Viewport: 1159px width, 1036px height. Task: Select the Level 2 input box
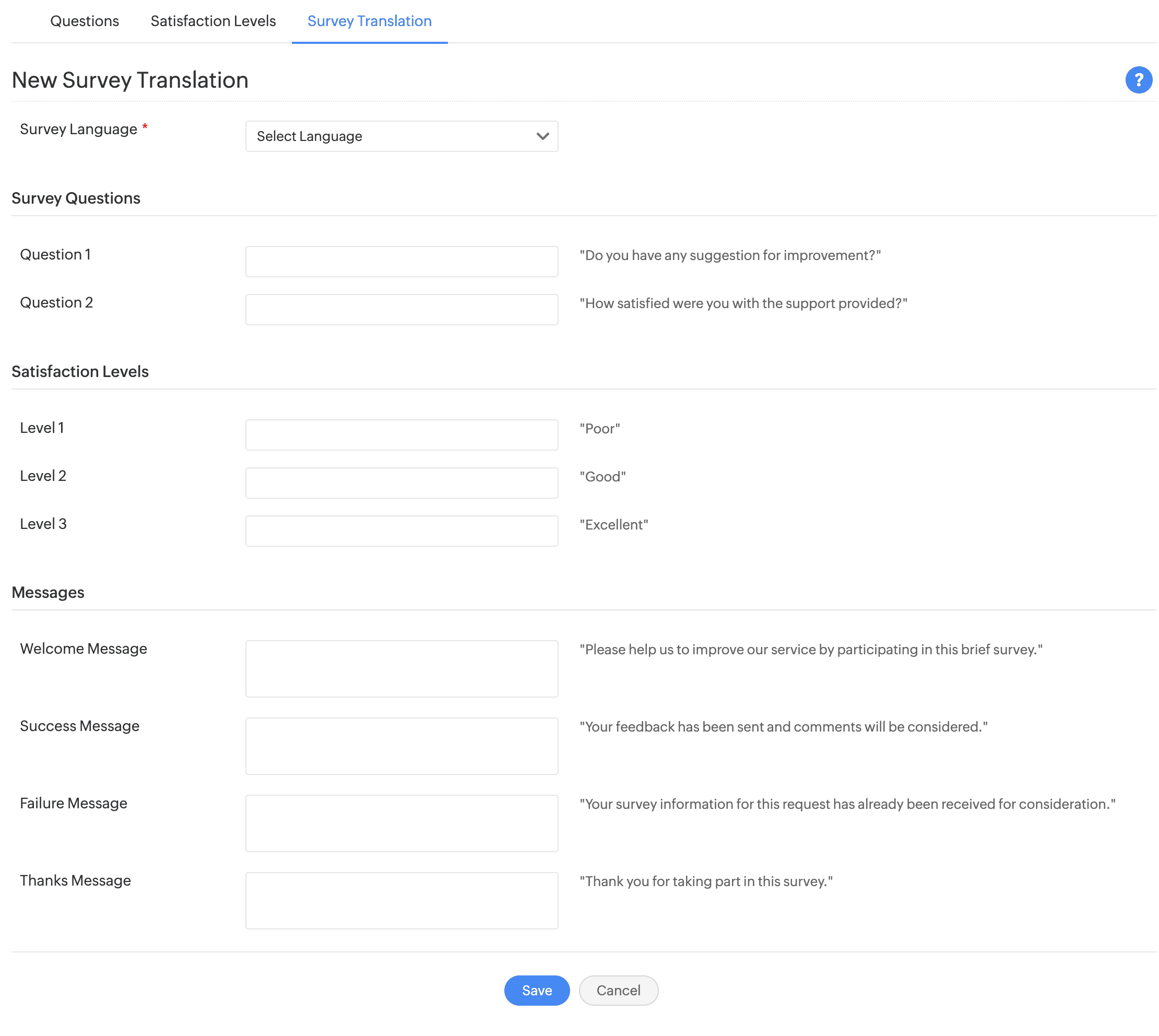coord(401,482)
